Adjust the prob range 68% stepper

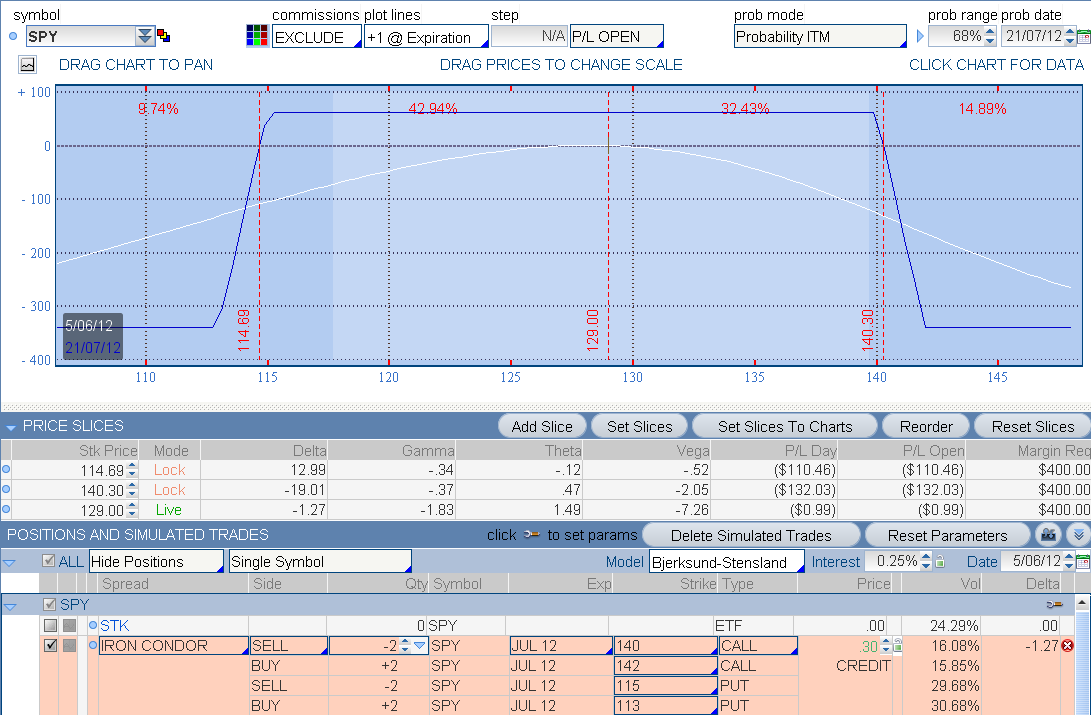(990, 36)
